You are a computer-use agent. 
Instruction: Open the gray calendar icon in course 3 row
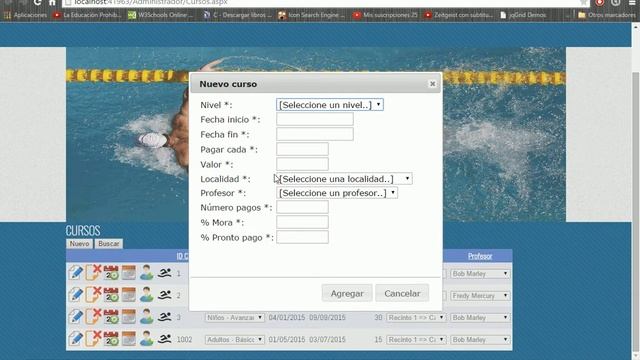(129, 317)
